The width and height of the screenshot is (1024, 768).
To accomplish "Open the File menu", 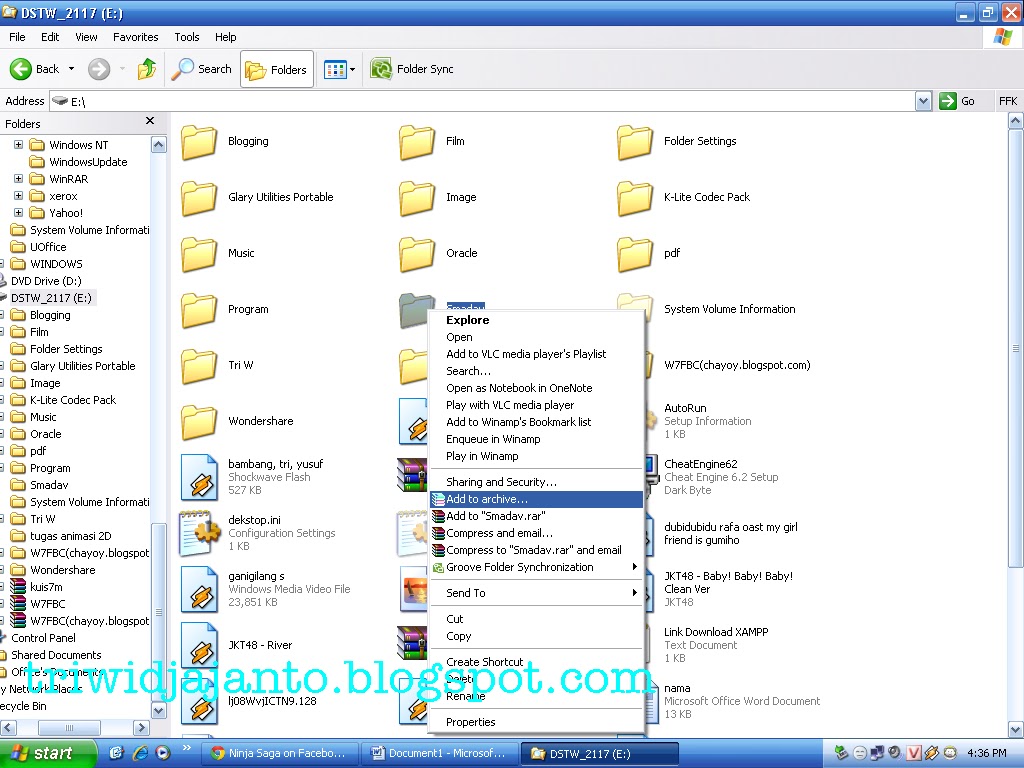I will (x=18, y=37).
